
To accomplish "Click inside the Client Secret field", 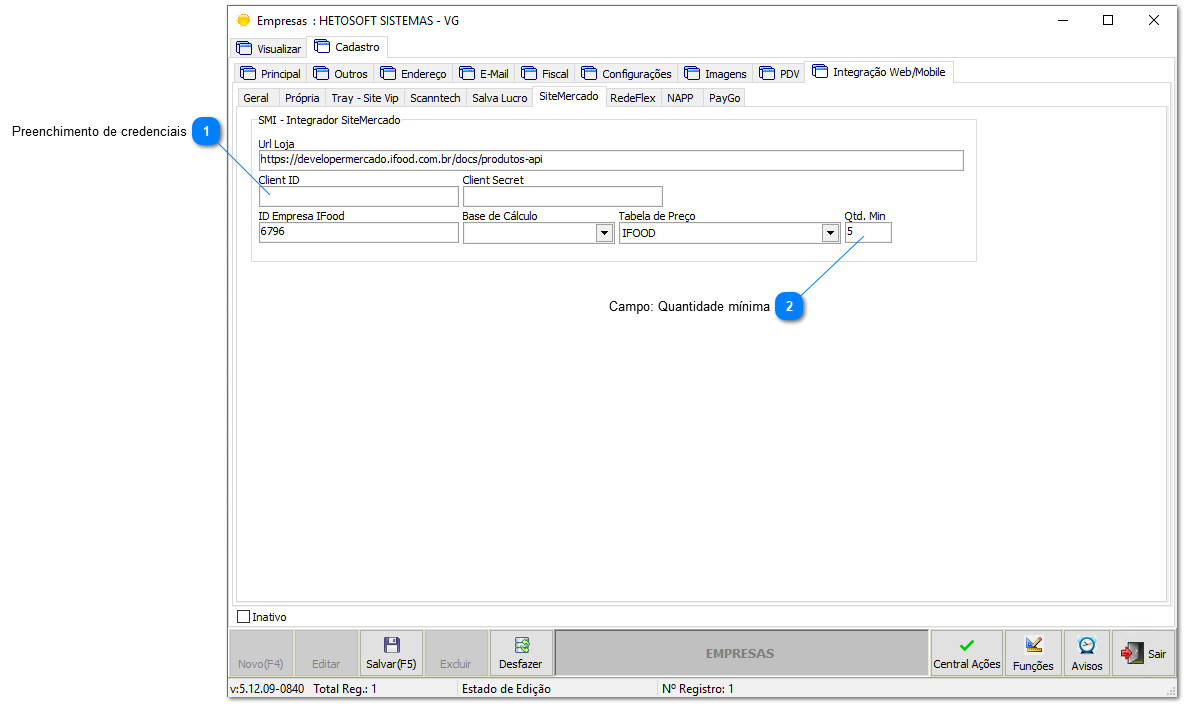I will (562, 196).
